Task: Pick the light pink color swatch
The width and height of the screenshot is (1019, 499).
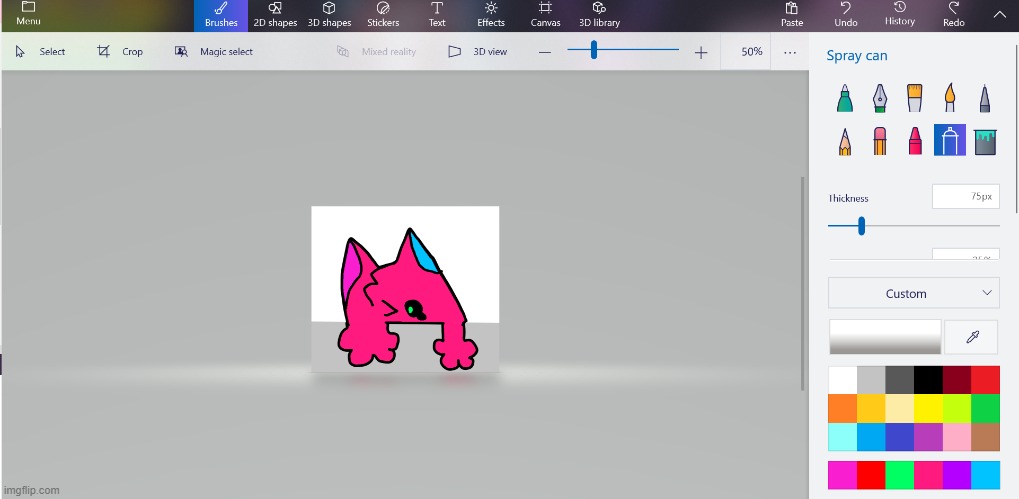Action: (x=957, y=437)
